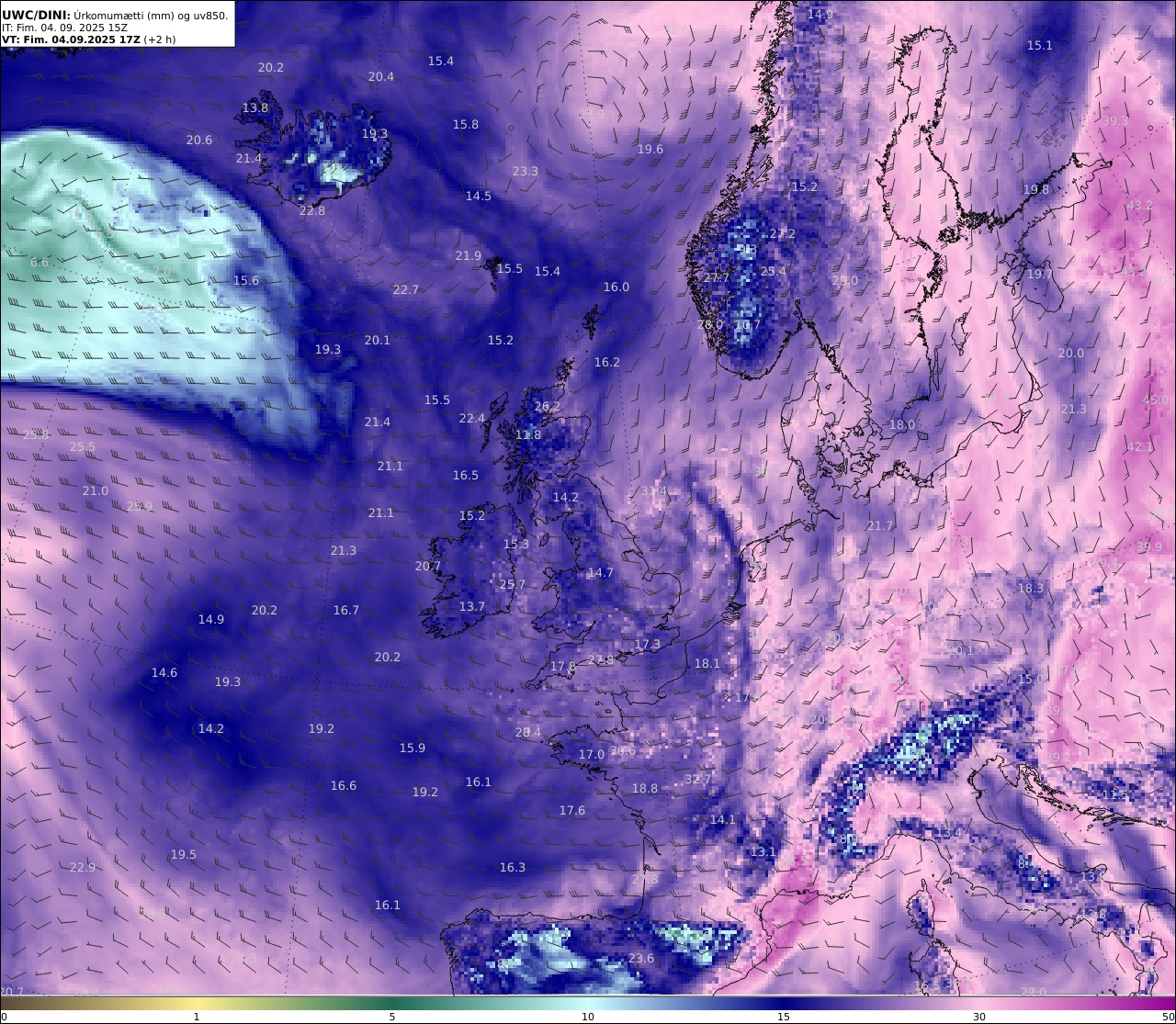The width and height of the screenshot is (1176, 1024).
Task: Click the 21.7 value over northern Germany
Action: [880, 526]
